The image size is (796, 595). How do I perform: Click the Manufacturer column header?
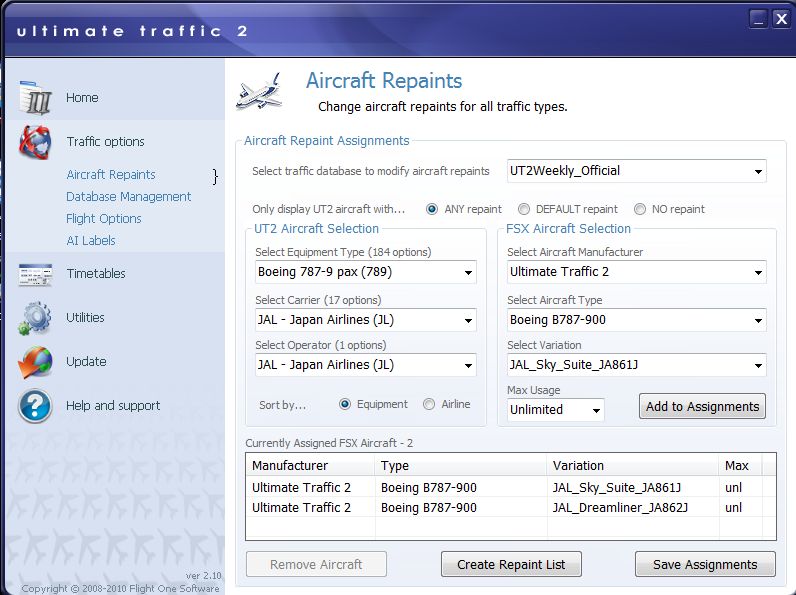point(311,466)
